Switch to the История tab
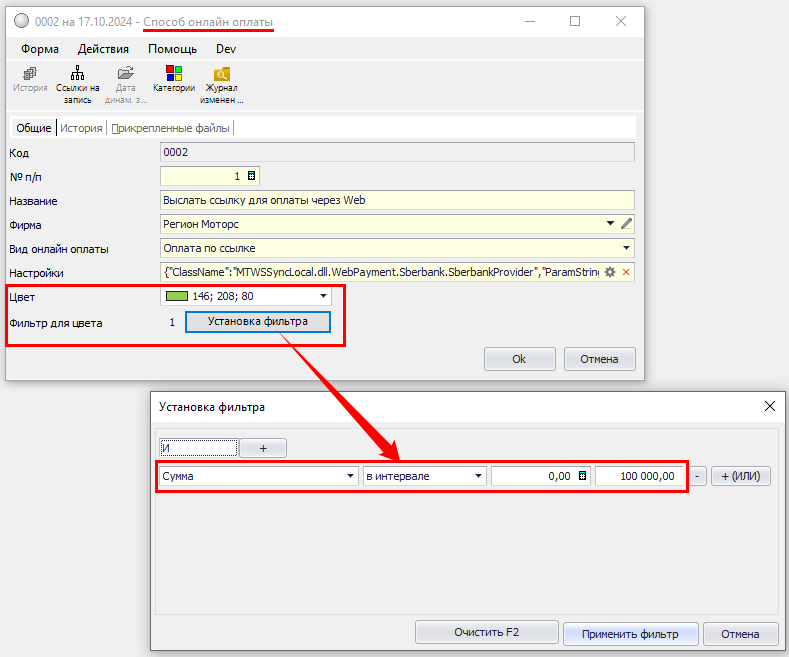789x657 pixels. pos(81,128)
